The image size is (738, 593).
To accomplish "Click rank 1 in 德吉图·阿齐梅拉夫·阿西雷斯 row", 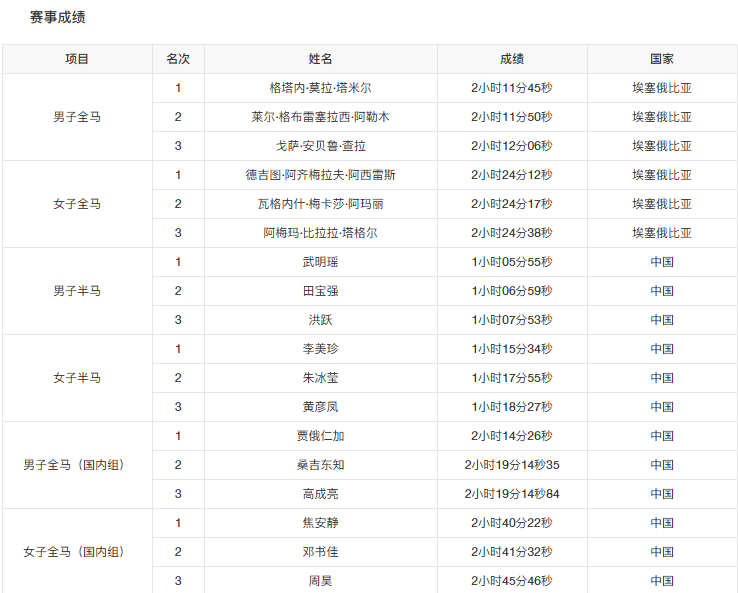I will 178,175.
